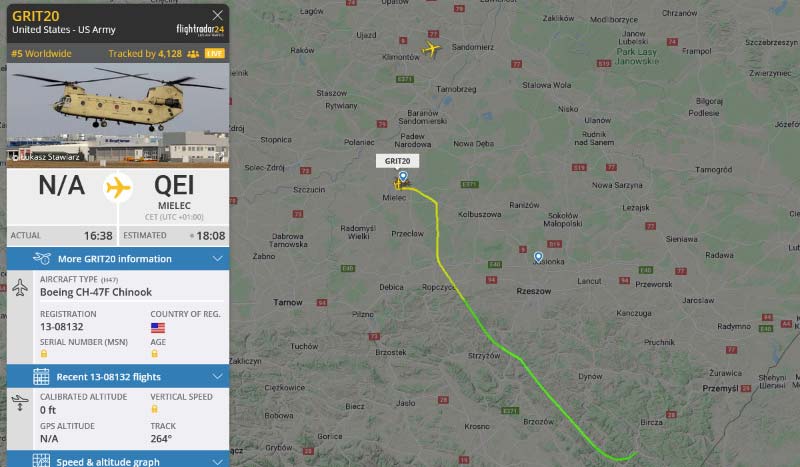Open the Chinook photo fullscreen icon
This screenshot has width=800, height=467.
point(220,157)
